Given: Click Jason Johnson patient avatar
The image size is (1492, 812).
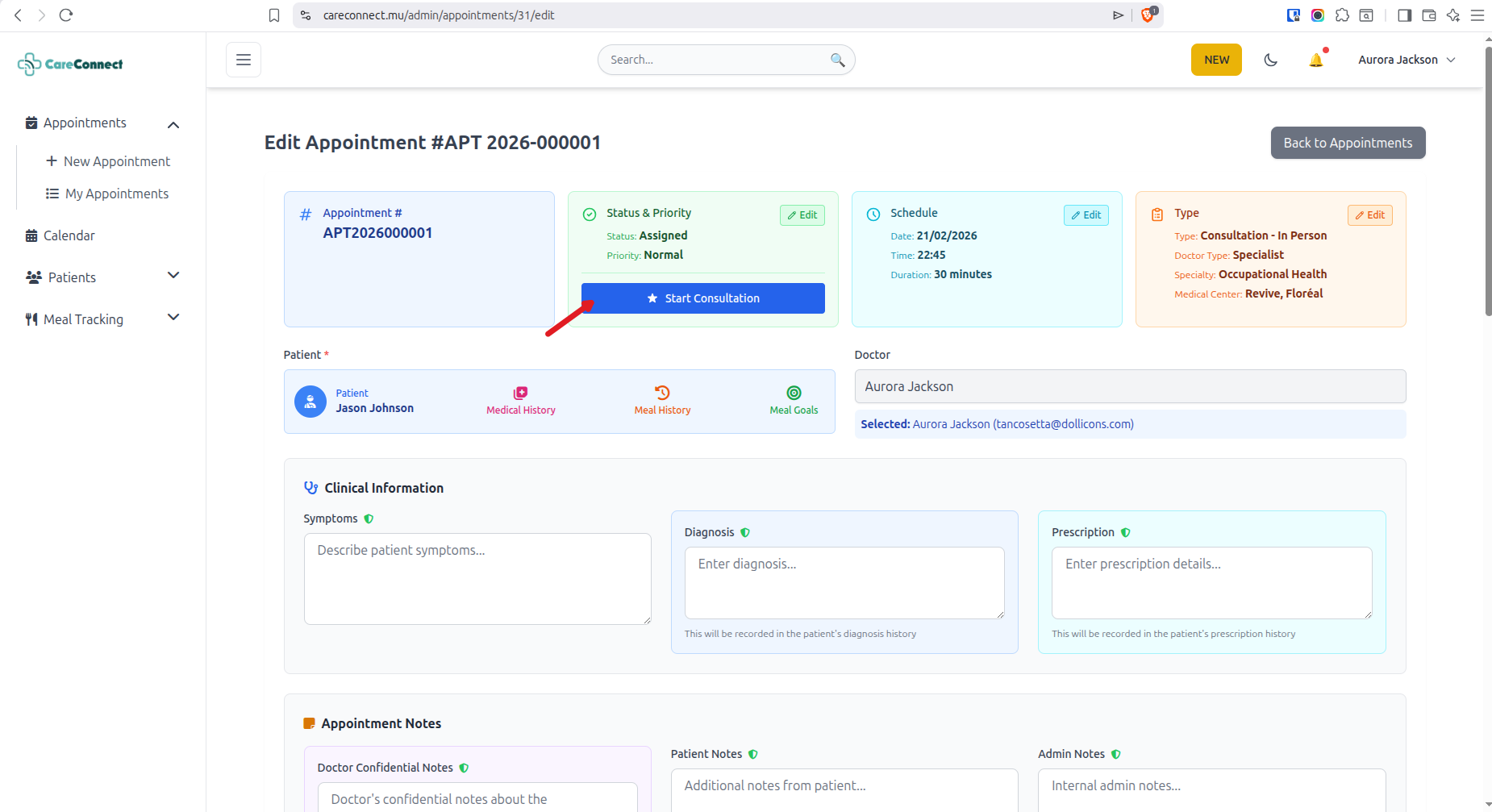Looking at the screenshot, I should (x=310, y=402).
